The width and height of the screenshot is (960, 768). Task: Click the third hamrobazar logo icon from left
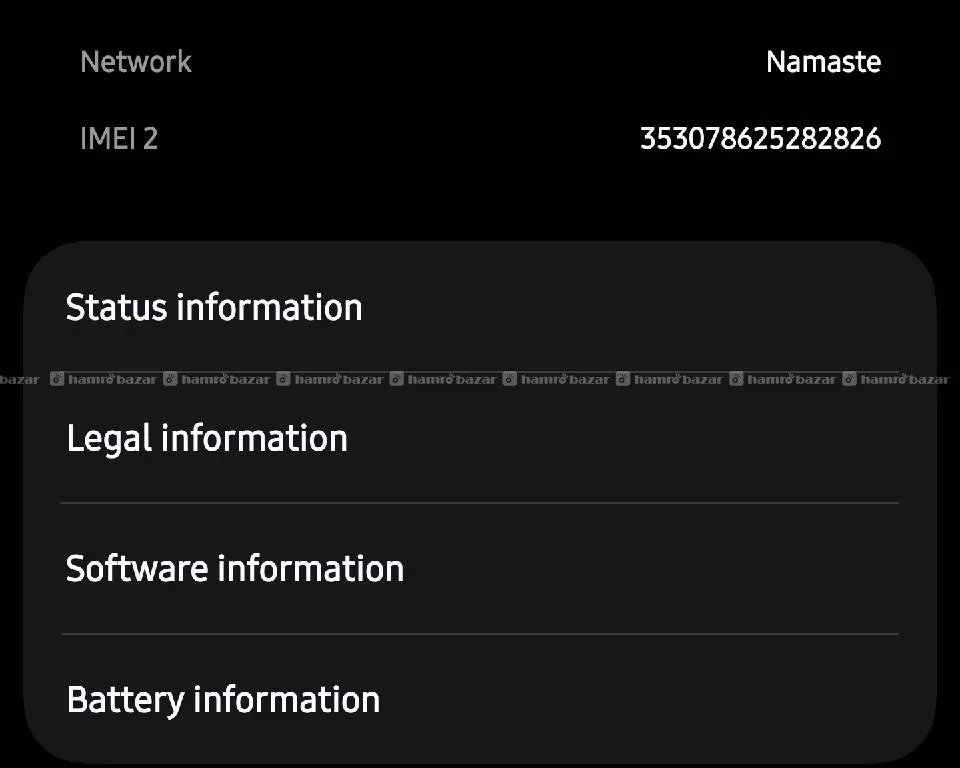[283, 379]
